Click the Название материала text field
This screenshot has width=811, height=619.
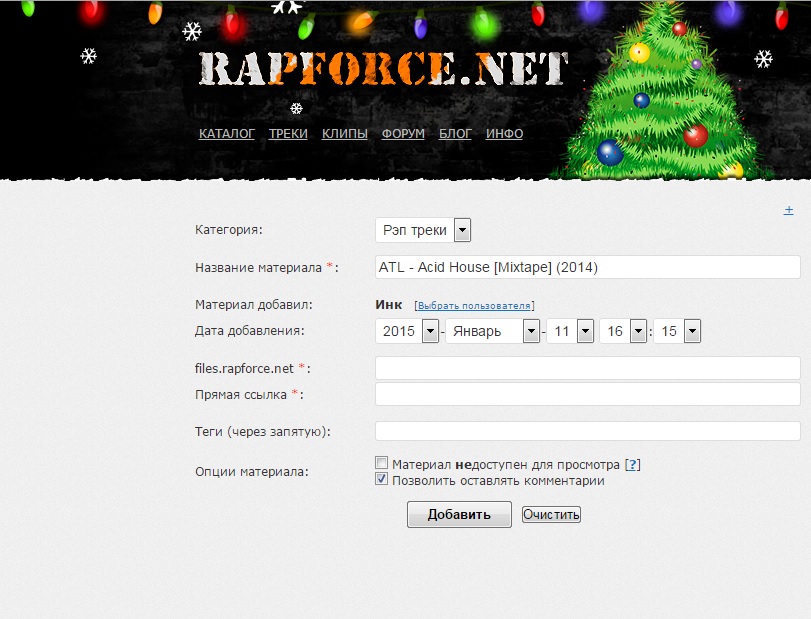point(588,267)
